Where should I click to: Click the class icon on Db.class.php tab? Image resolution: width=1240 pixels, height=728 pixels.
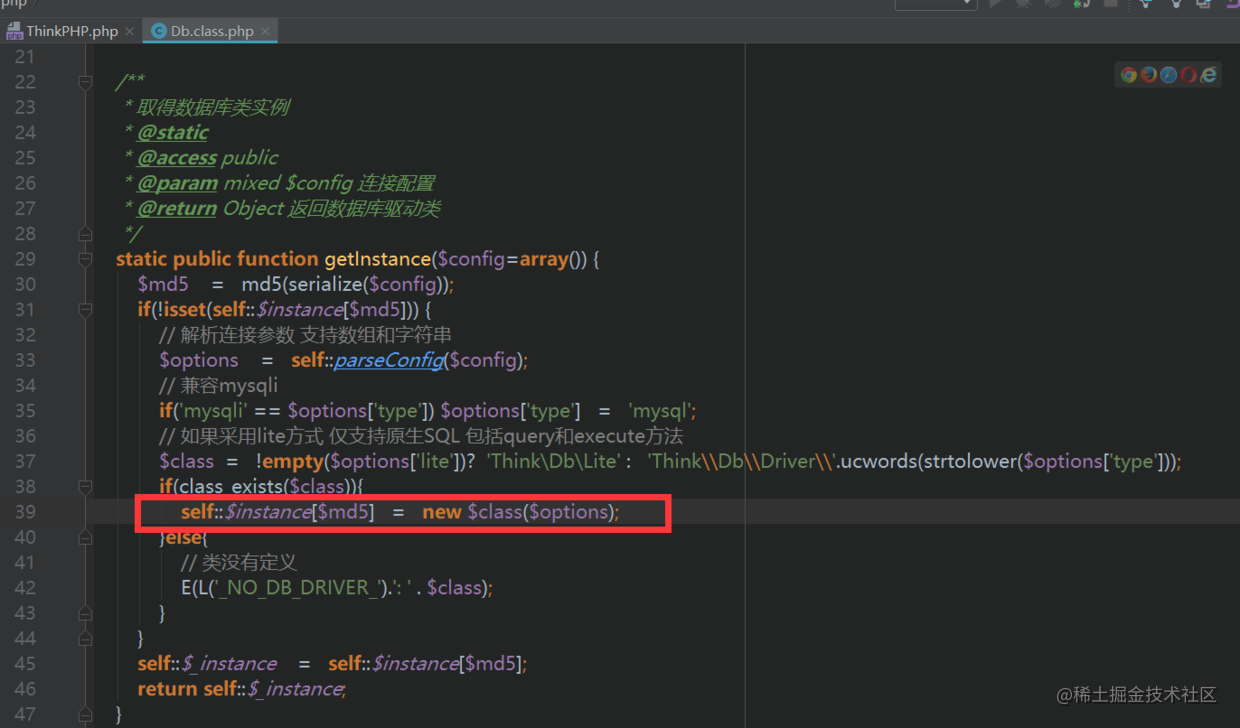pos(158,31)
